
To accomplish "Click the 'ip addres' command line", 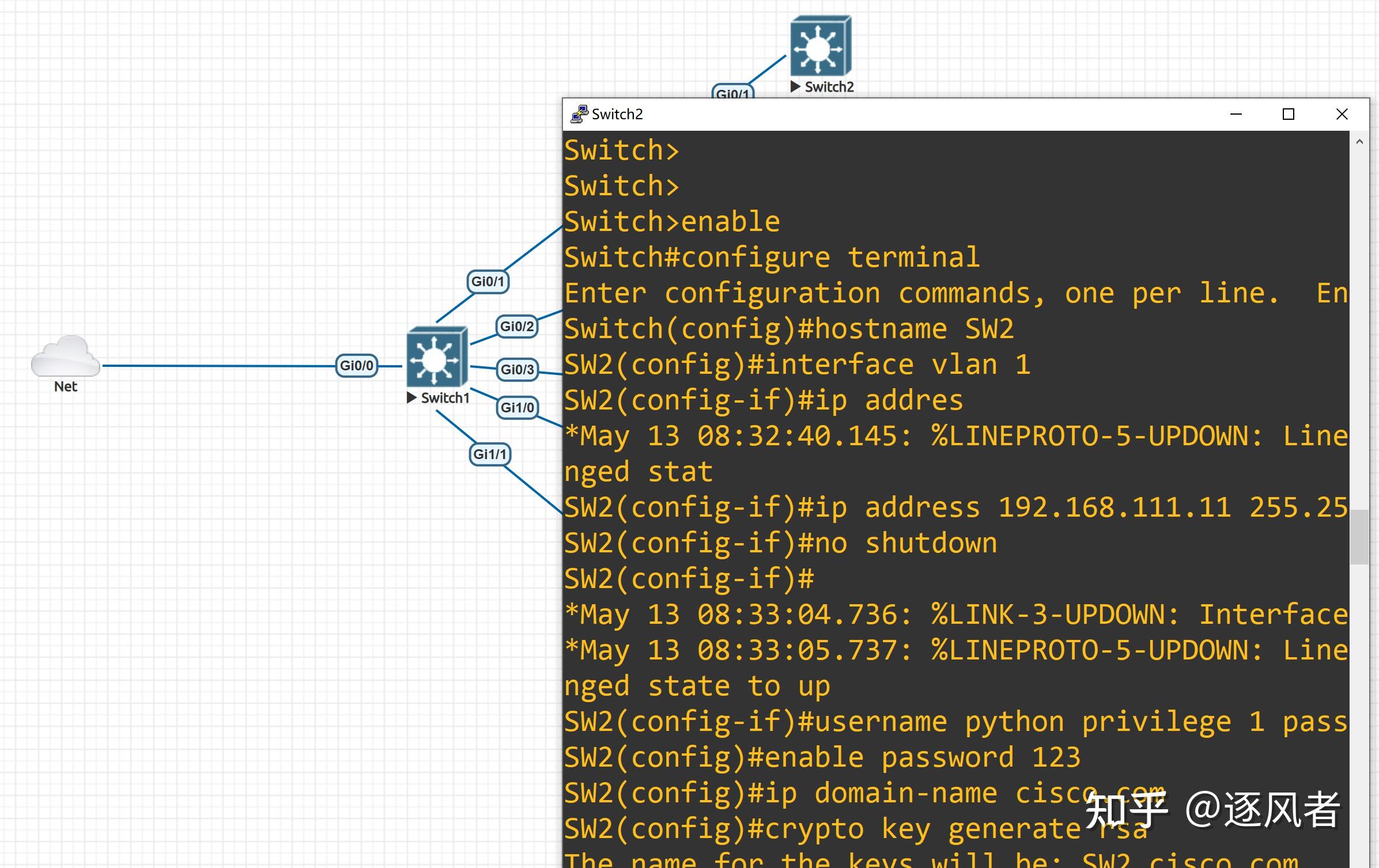I will [x=764, y=400].
